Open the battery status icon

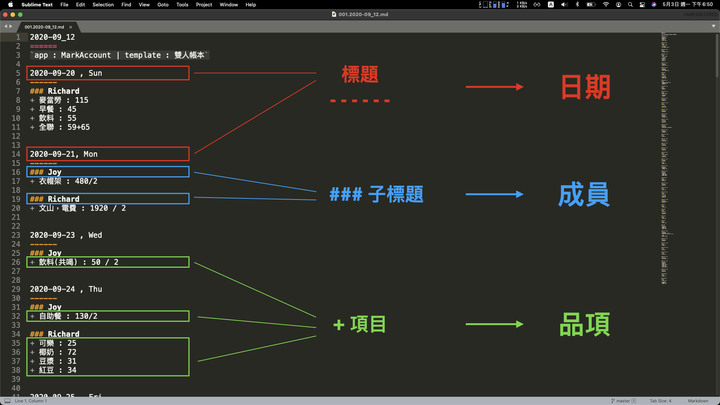pyautogui.click(x=591, y=5)
